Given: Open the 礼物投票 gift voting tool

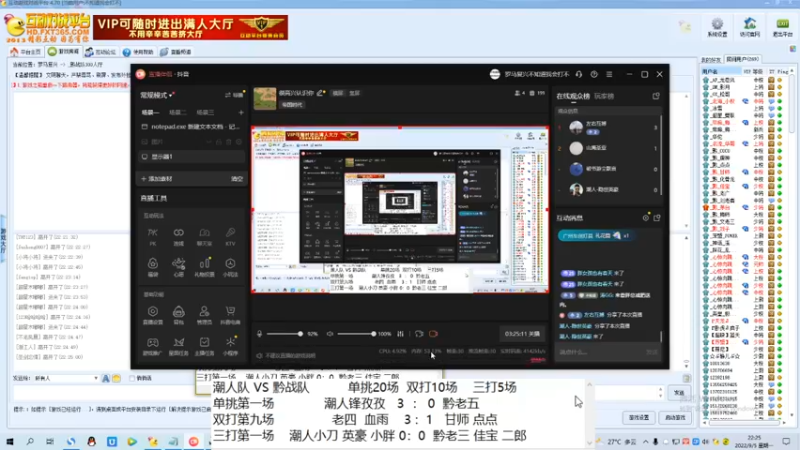Looking at the screenshot, I should click(204, 267).
